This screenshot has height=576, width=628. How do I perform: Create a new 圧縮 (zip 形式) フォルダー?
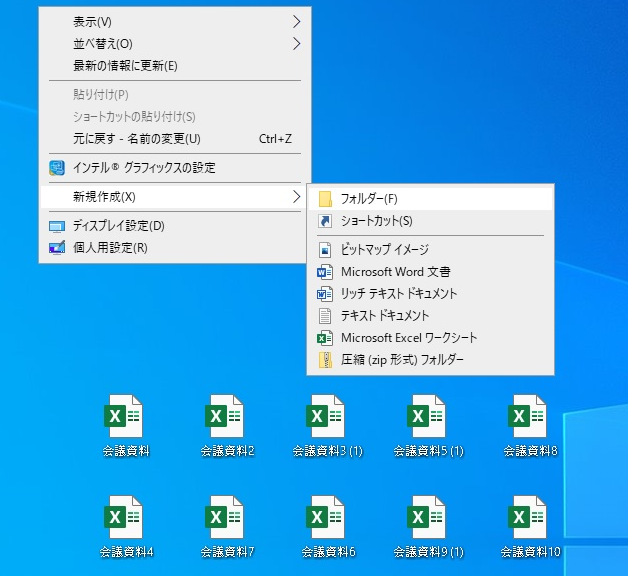(431, 360)
